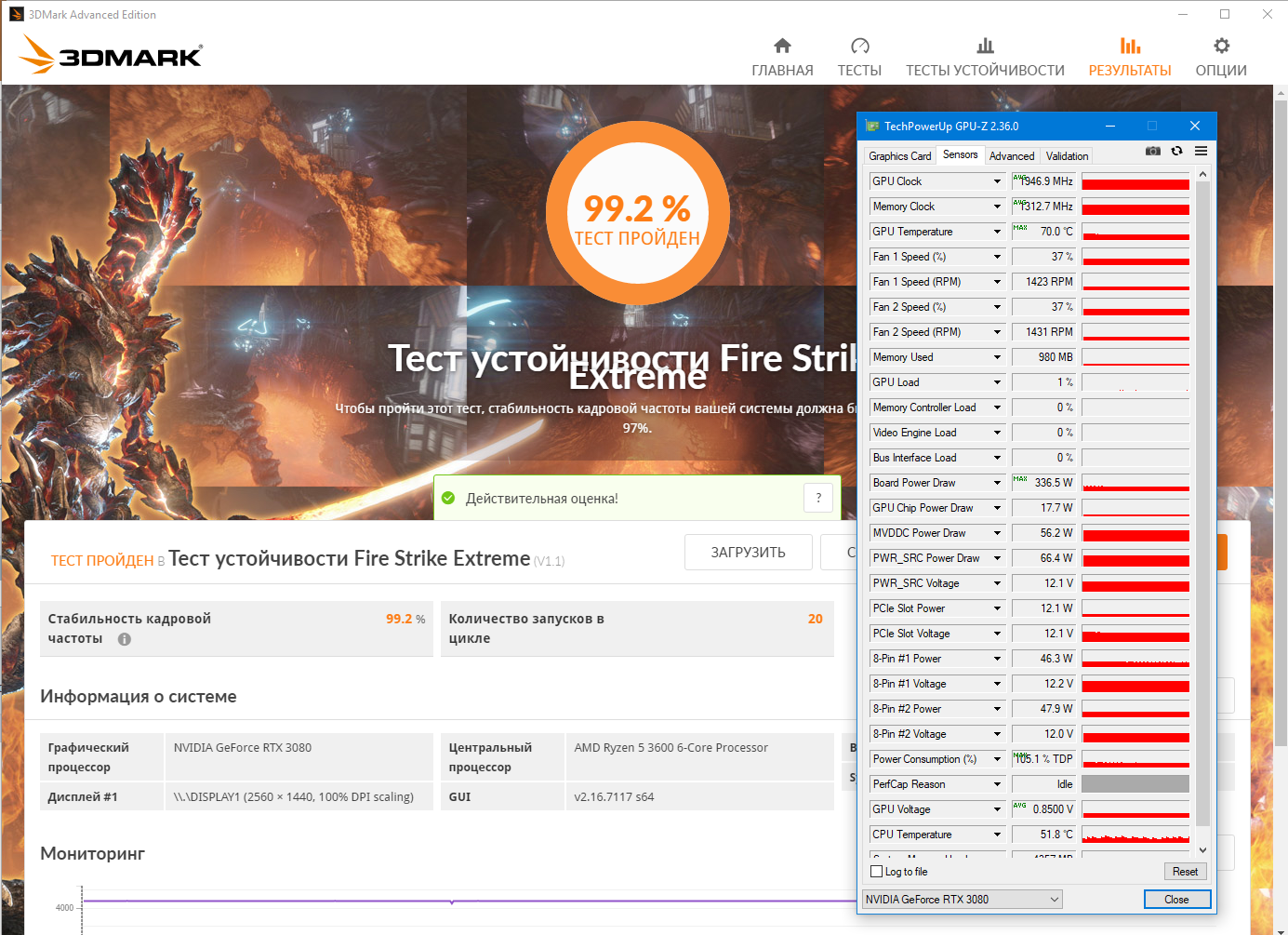The height and width of the screenshot is (935, 1288).
Task: Click the 99.2 % result circle
Action: pyautogui.click(x=637, y=213)
